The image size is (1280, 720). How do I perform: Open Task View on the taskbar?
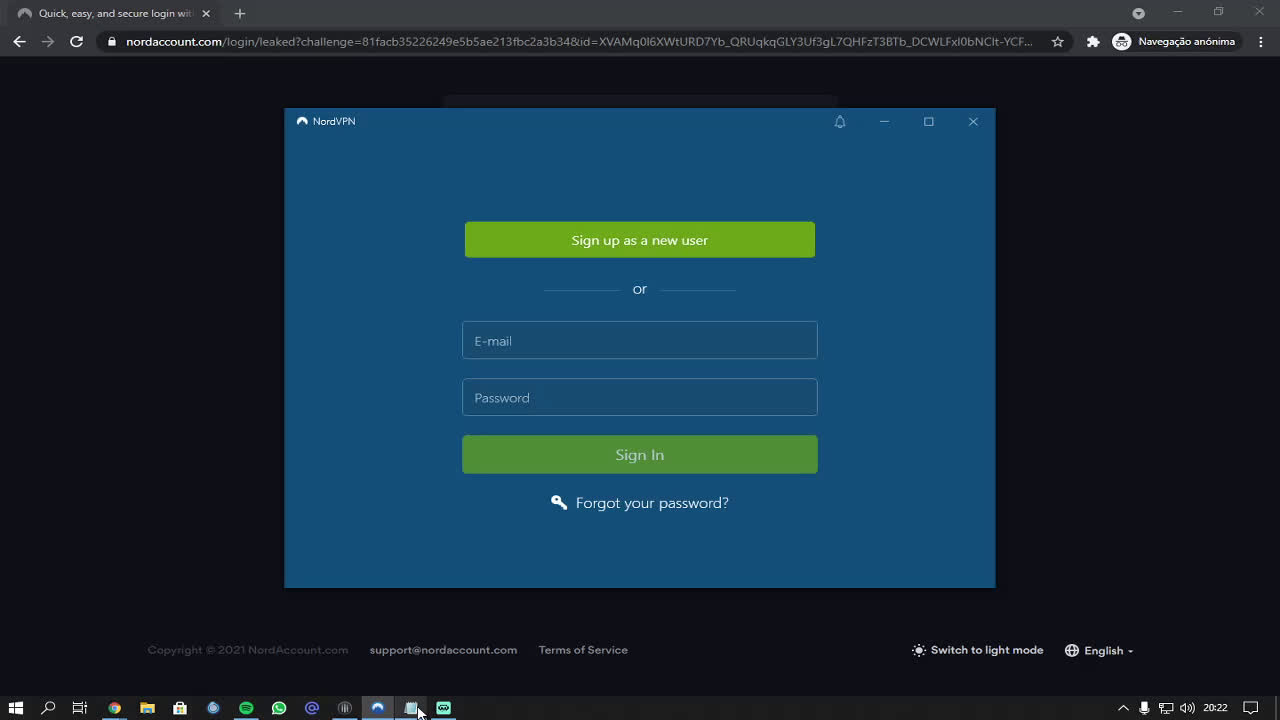coord(80,708)
